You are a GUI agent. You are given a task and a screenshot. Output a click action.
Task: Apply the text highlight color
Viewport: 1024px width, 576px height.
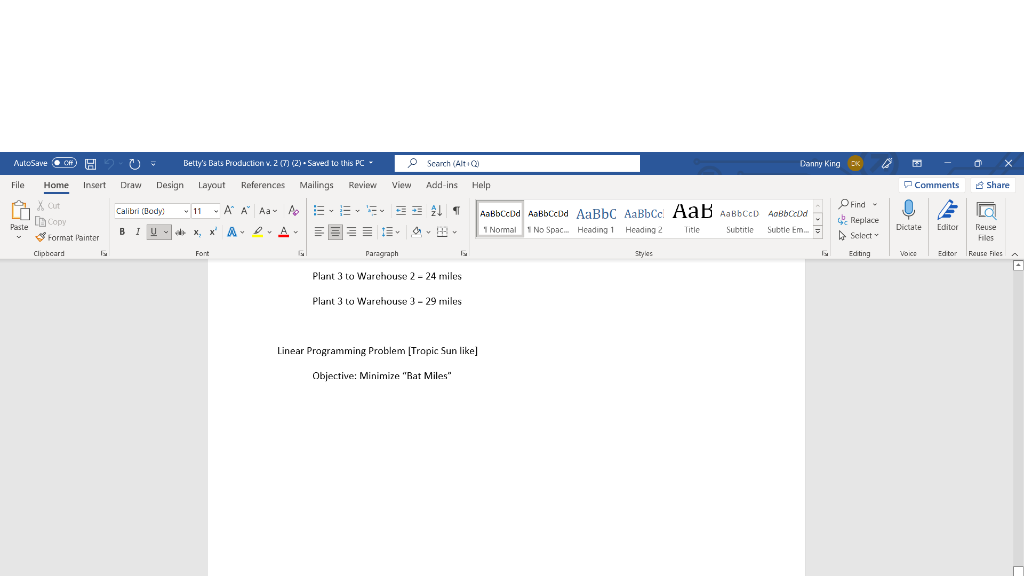point(258,232)
